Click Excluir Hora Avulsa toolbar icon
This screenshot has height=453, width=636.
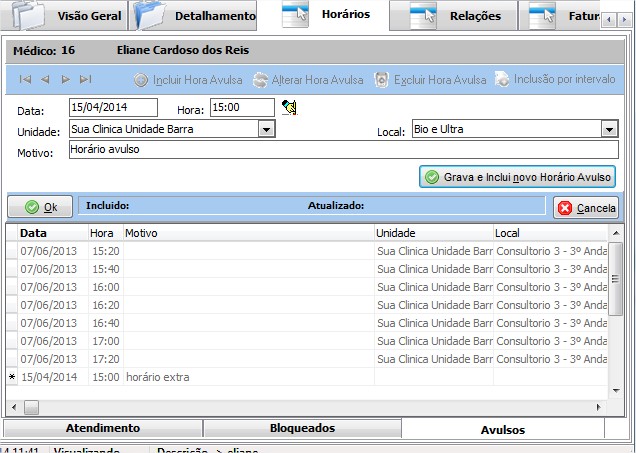tap(382, 79)
